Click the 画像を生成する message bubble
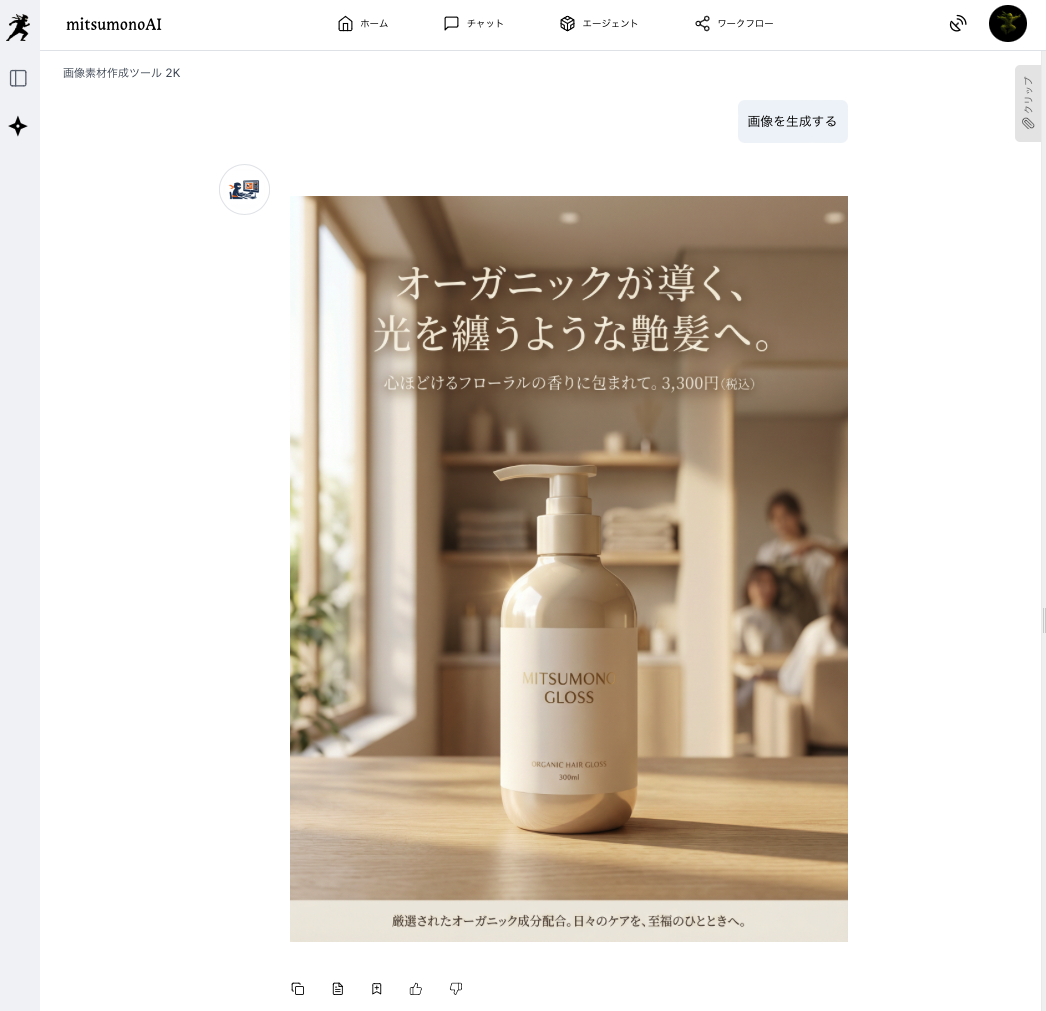 pyautogui.click(x=792, y=121)
